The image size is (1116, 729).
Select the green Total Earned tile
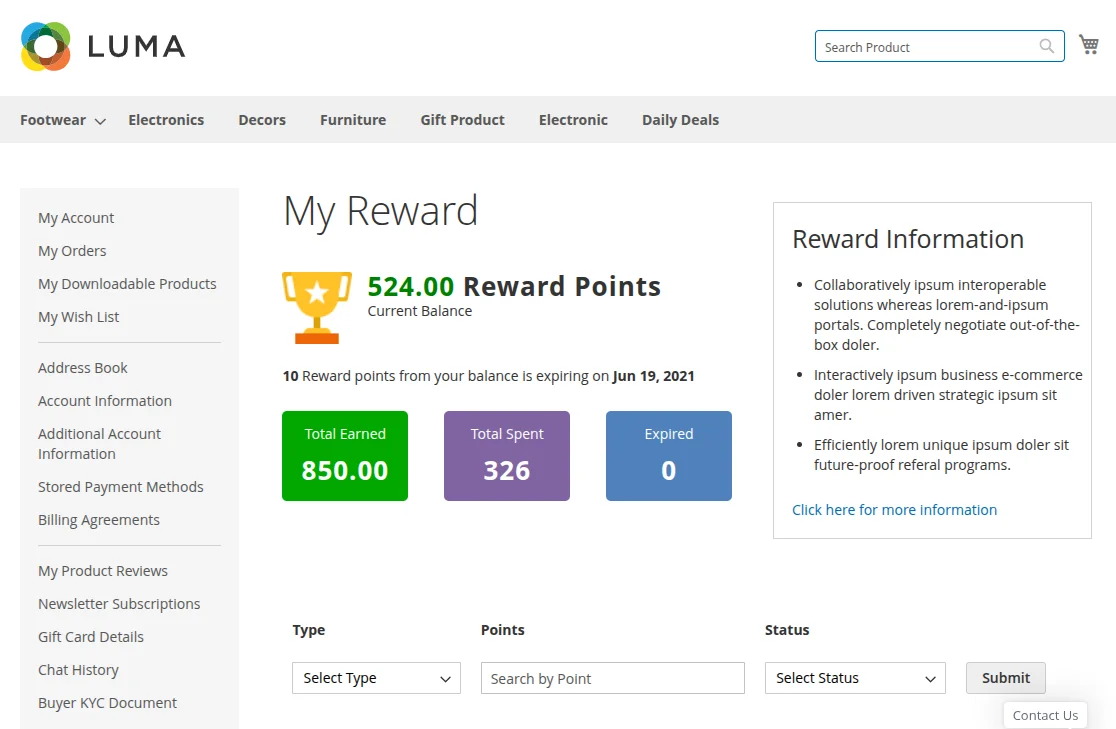[x=344, y=455]
